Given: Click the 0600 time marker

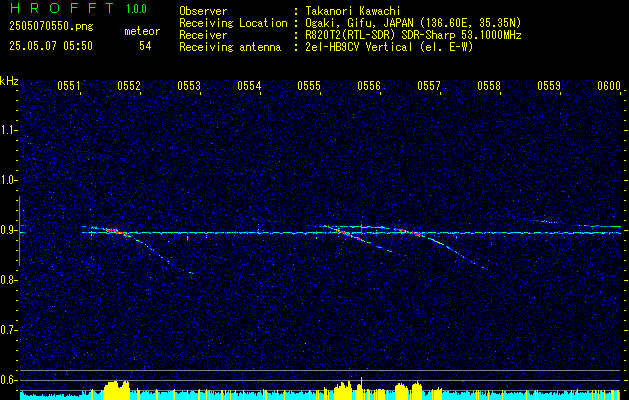Looking at the screenshot, I should coord(609,86).
